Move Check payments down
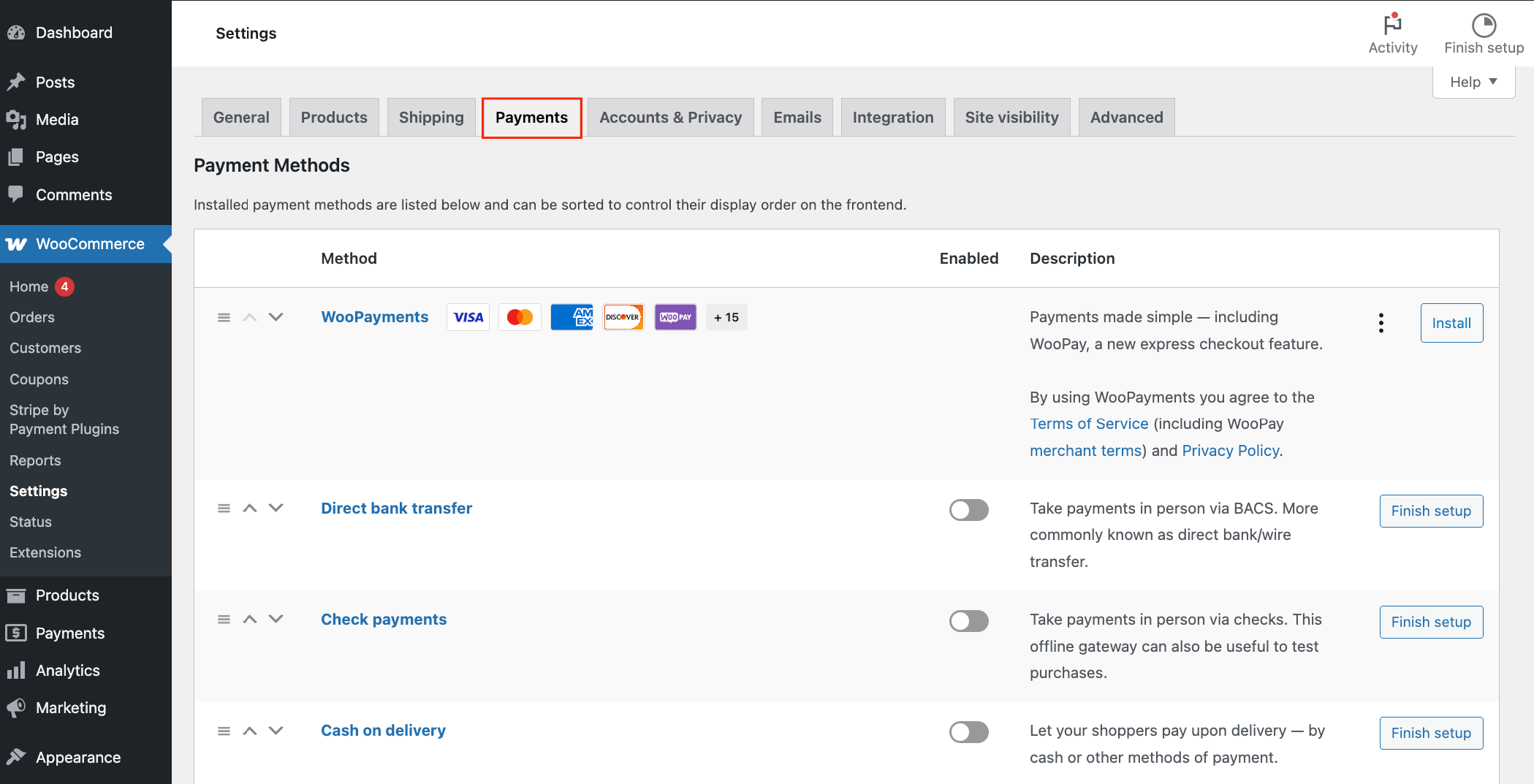This screenshot has height=784, width=1534. [276, 619]
